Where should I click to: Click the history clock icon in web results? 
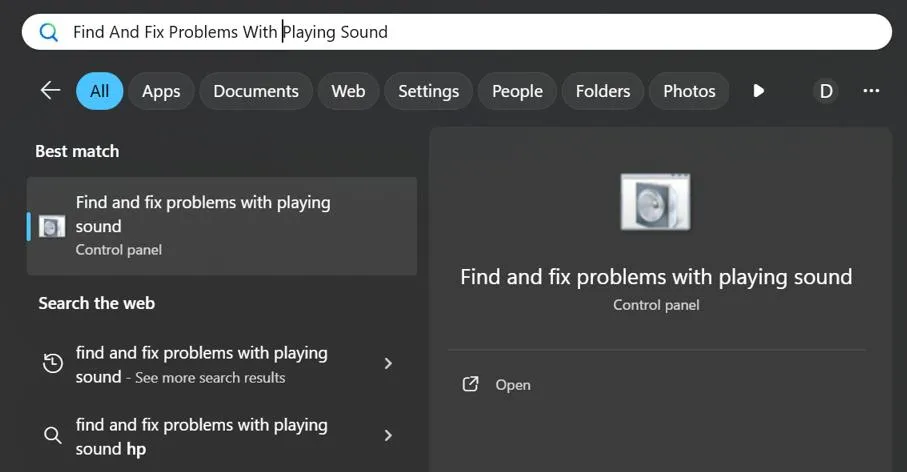pos(53,364)
